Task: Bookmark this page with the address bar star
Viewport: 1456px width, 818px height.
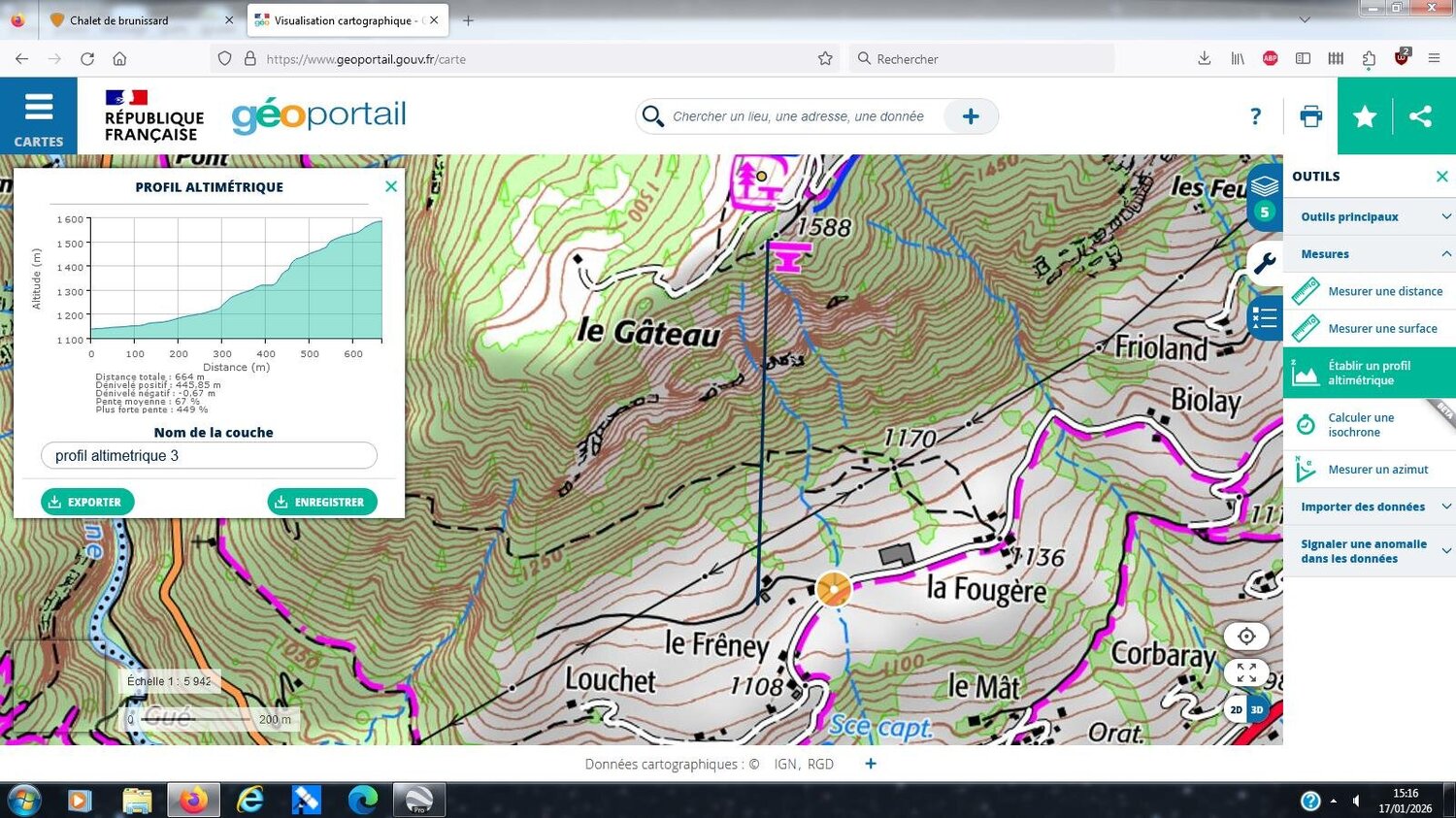Action: [825, 58]
